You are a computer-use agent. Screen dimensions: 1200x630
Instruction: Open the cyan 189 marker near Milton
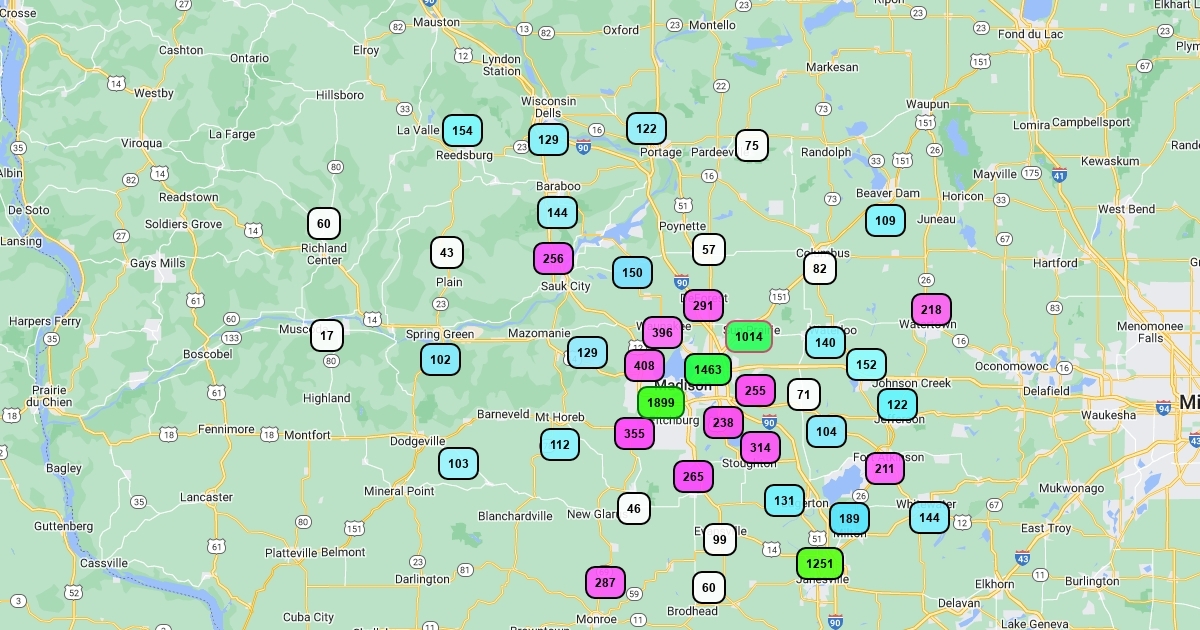849,518
